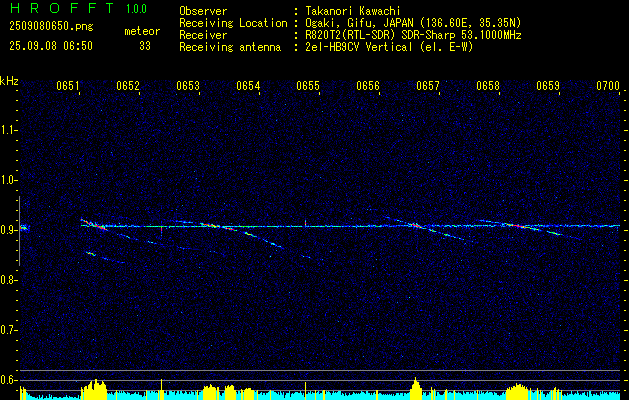Click the vertical spike at 0655

pos(305,223)
